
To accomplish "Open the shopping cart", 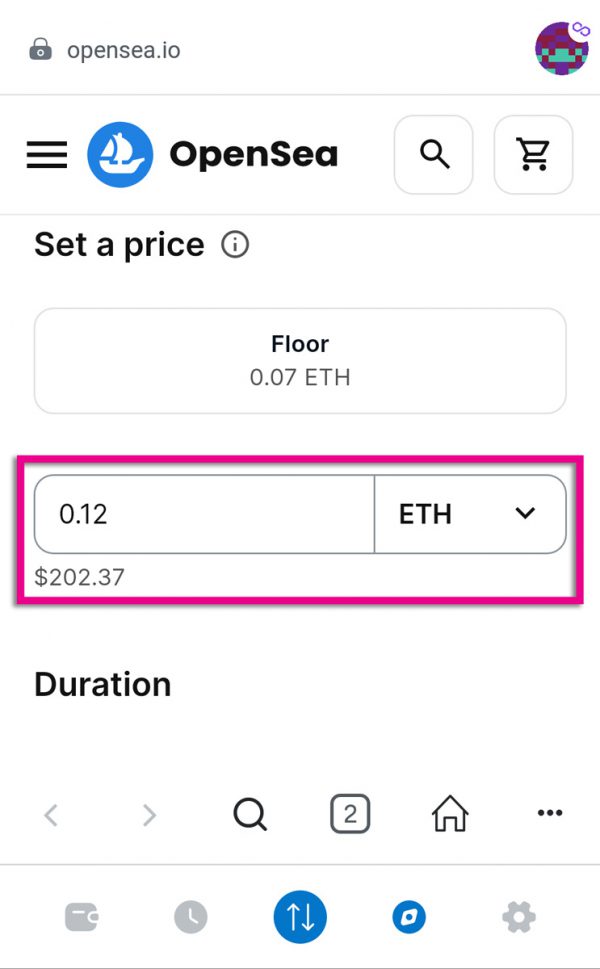I will (533, 154).
